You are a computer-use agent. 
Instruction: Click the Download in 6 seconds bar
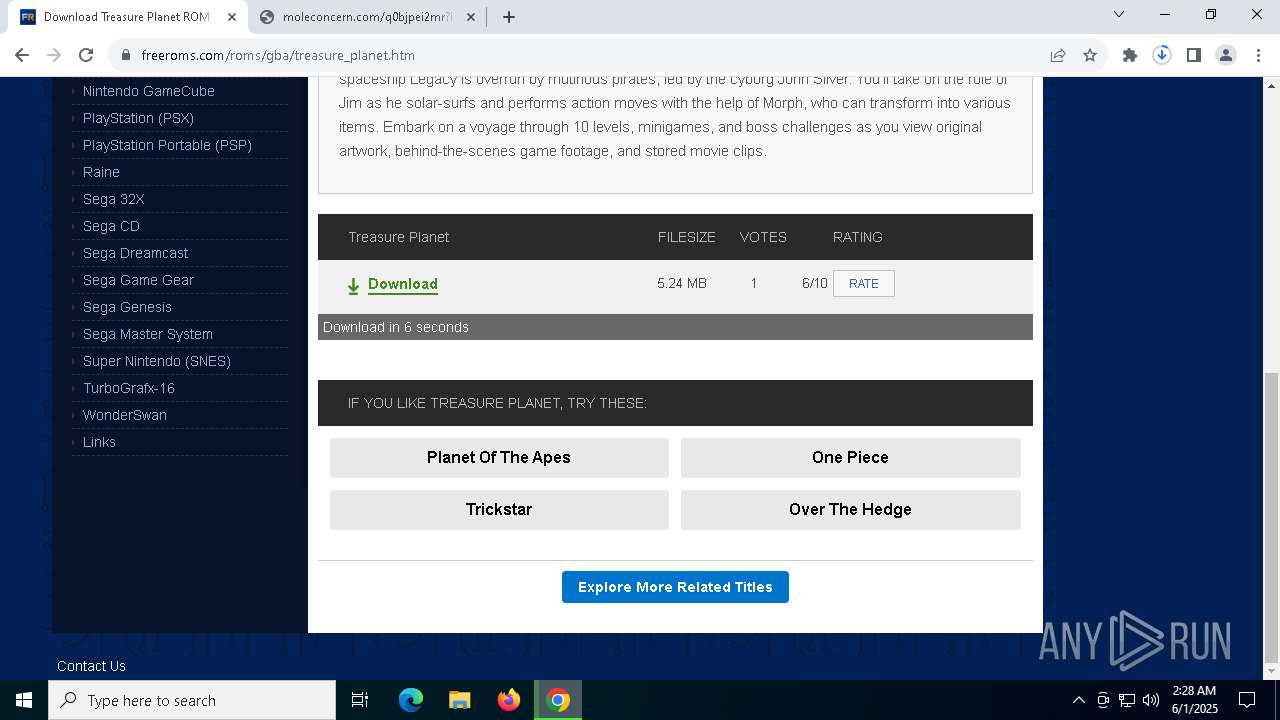tap(675, 327)
